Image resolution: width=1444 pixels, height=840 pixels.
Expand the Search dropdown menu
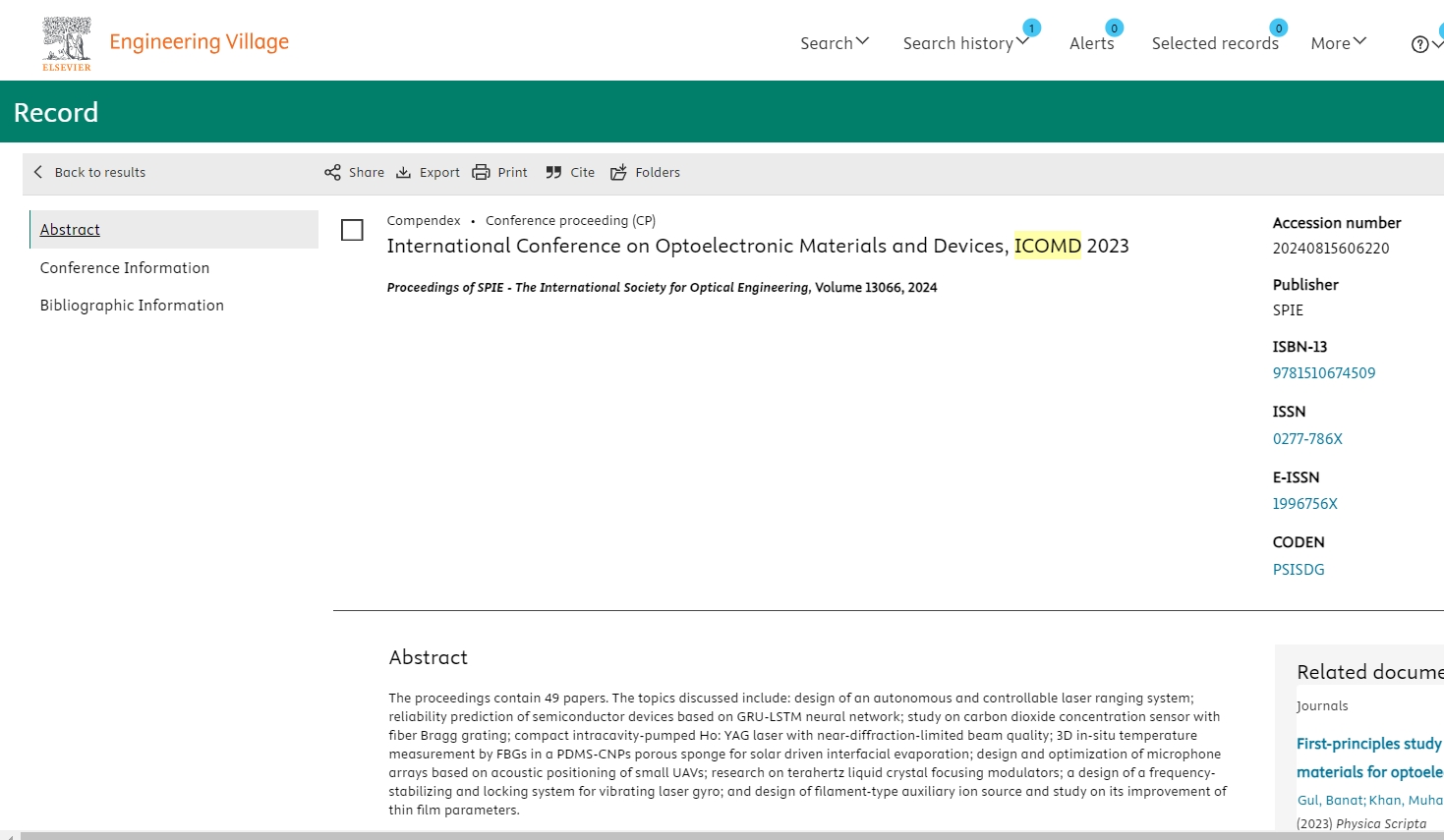click(x=835, y=43)
